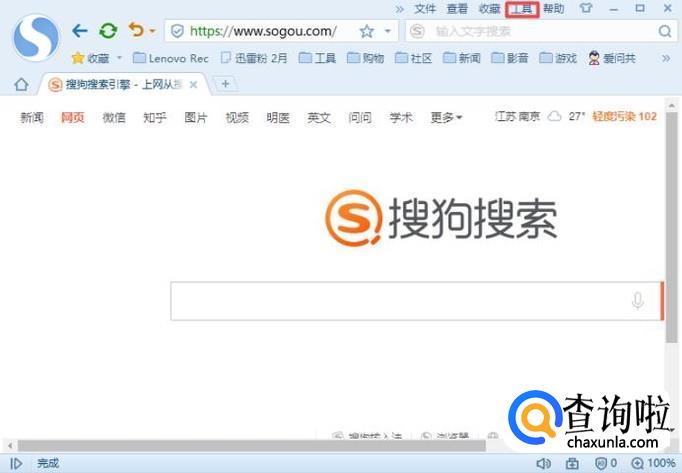682x473 pixels.
Task: Click the vertical page scrollbar
Action: pos(672,226)
